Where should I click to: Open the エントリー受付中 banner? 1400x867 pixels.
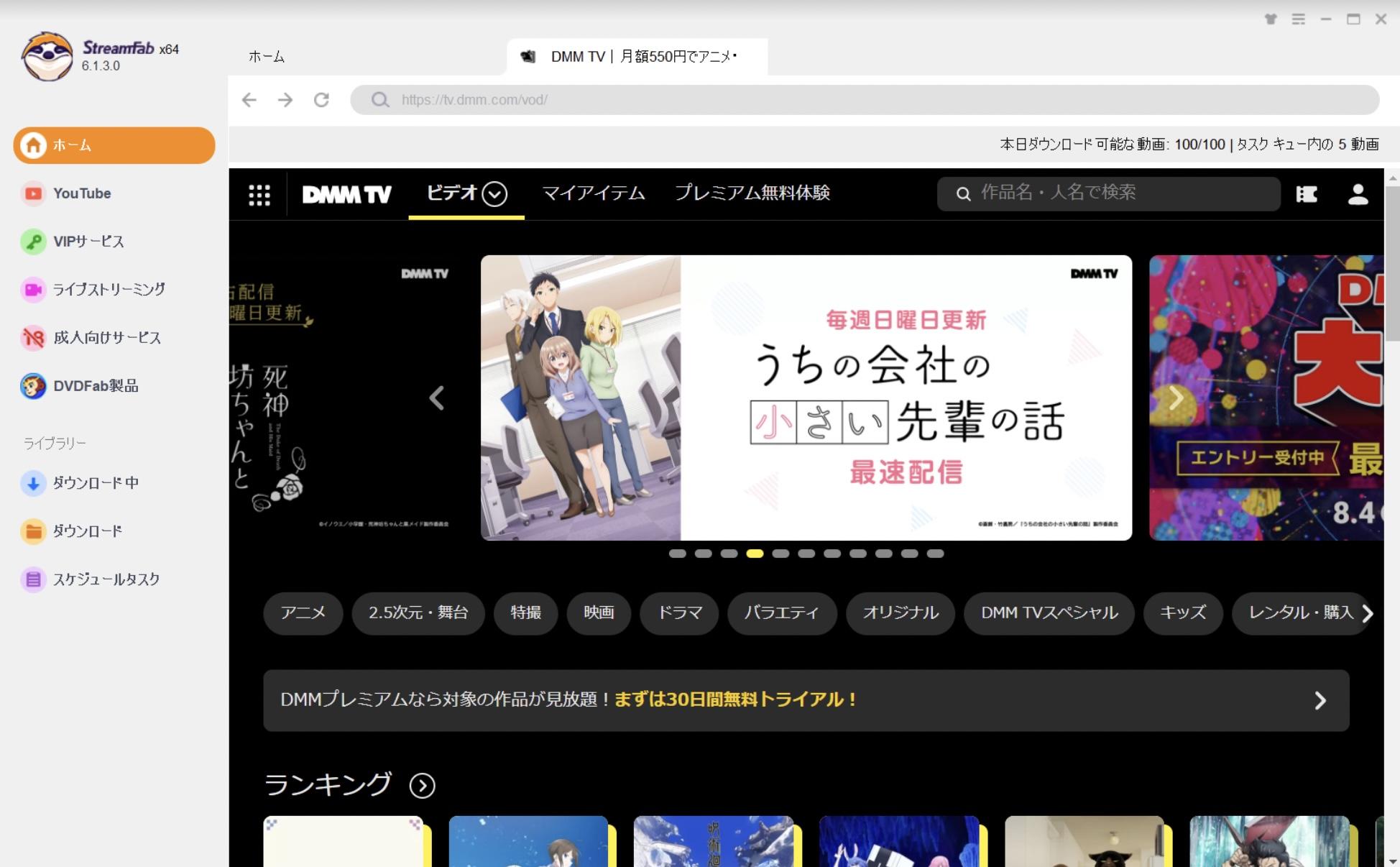[x=1266, y=398]
